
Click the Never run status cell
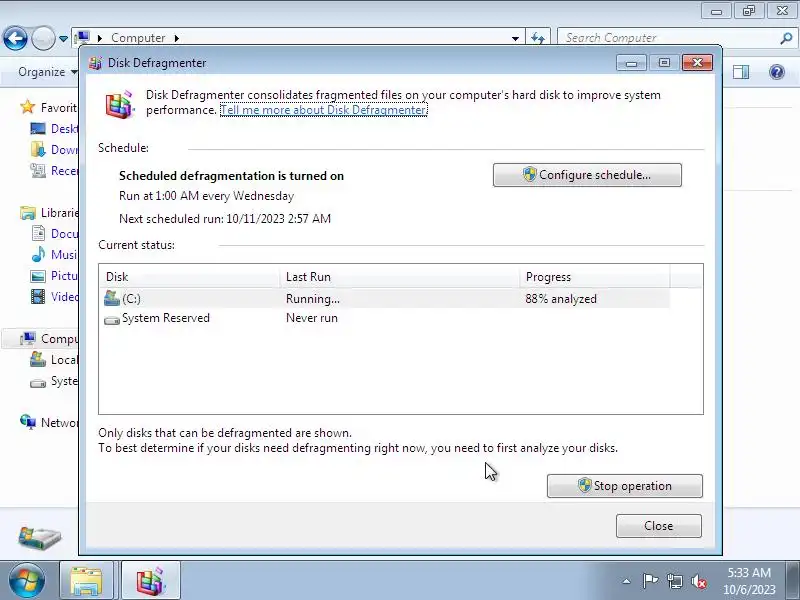[312, 318]
